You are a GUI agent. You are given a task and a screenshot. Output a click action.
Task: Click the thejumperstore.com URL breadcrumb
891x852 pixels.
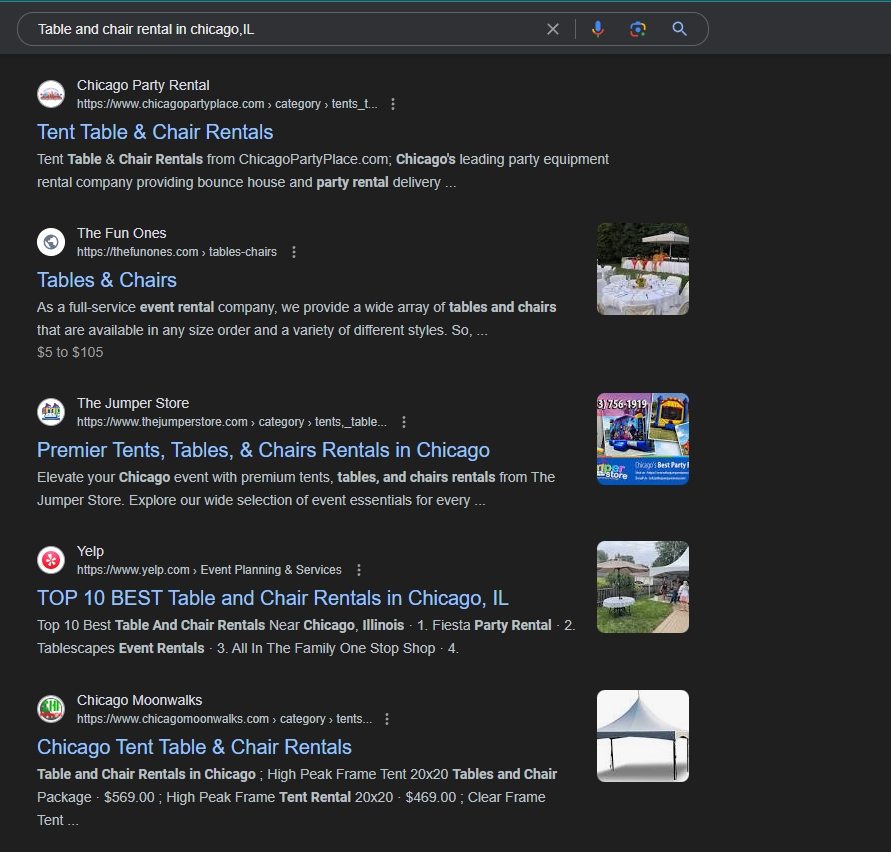(x=231, y=422)
